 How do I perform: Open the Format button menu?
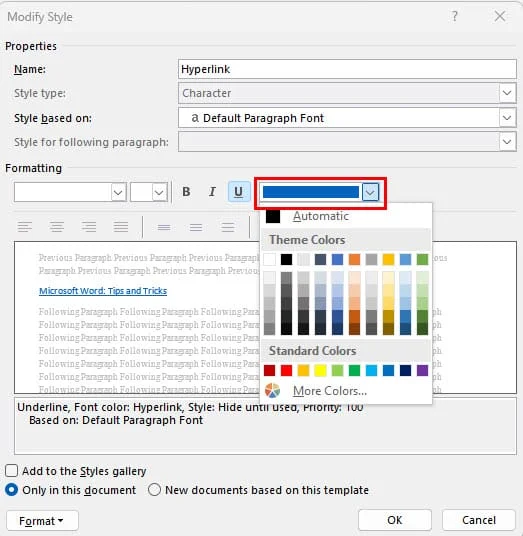pos(42,521)
